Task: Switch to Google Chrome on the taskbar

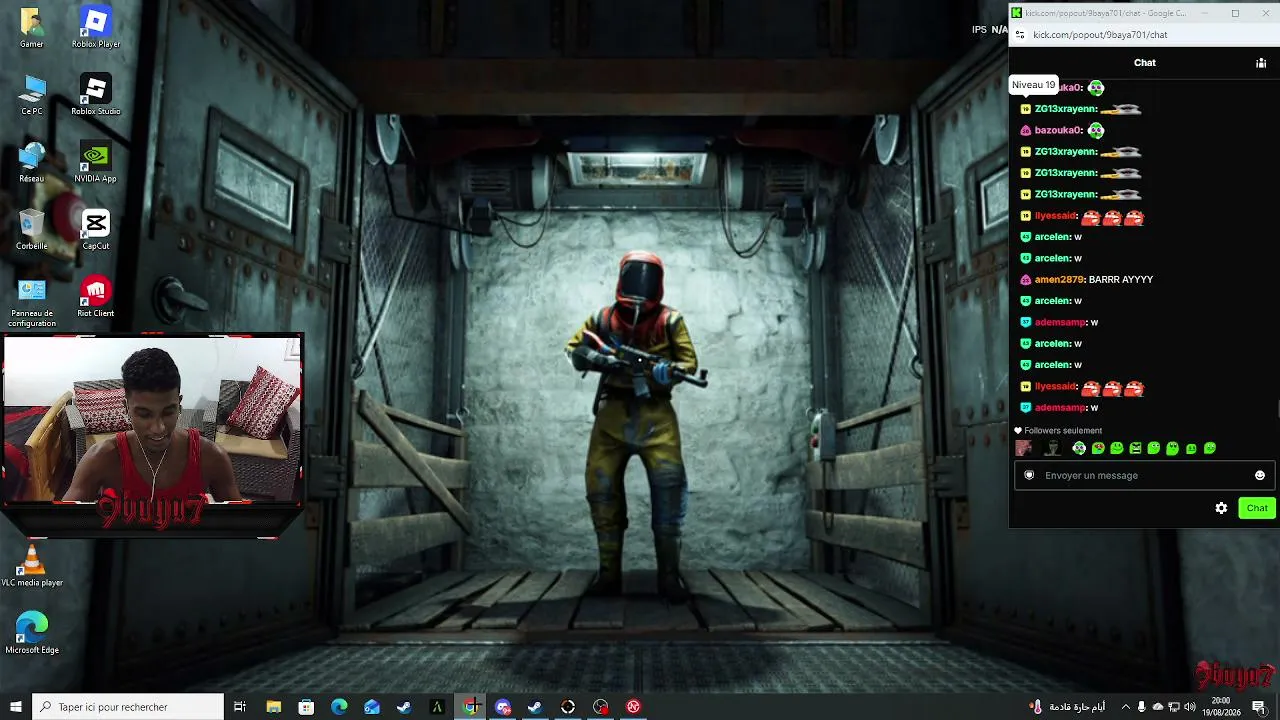Action: [470, 707]
